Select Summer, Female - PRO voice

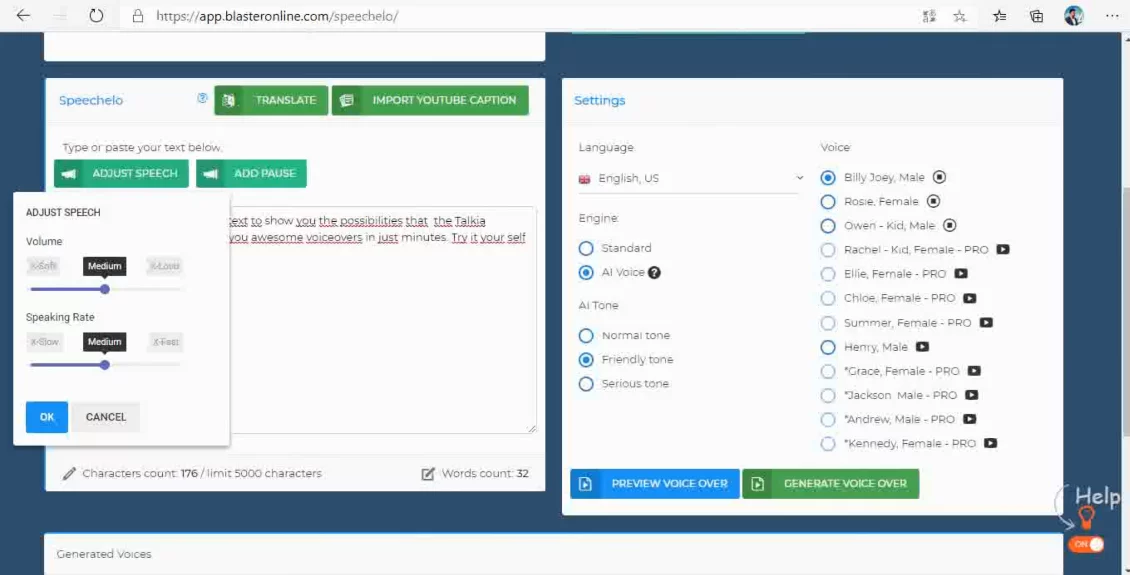point(828,323)
